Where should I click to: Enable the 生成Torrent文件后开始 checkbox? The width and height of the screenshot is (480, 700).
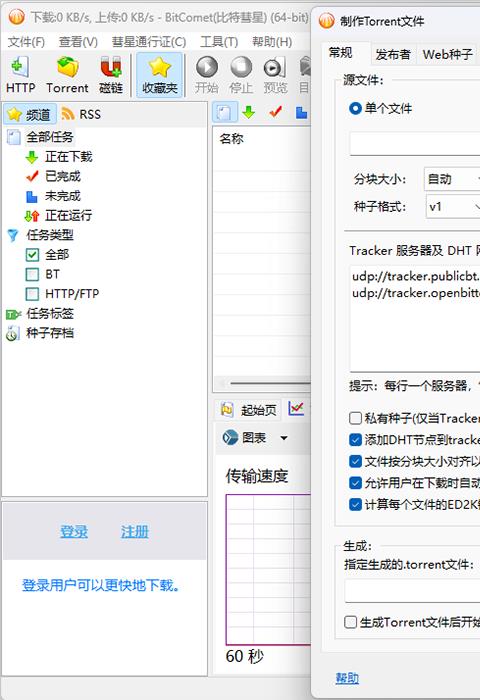pyautogui.click(x=351, y=622)
